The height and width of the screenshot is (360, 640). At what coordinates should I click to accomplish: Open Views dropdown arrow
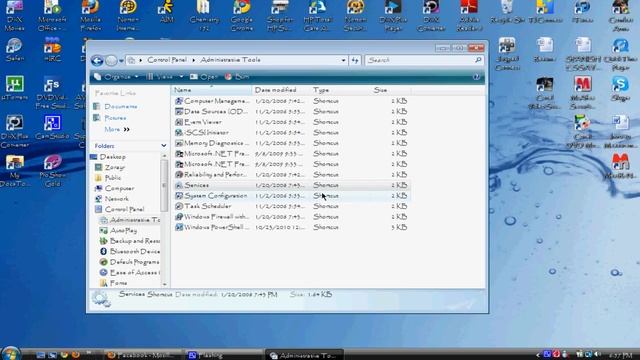pyautogui.click(x=181, y=77)
